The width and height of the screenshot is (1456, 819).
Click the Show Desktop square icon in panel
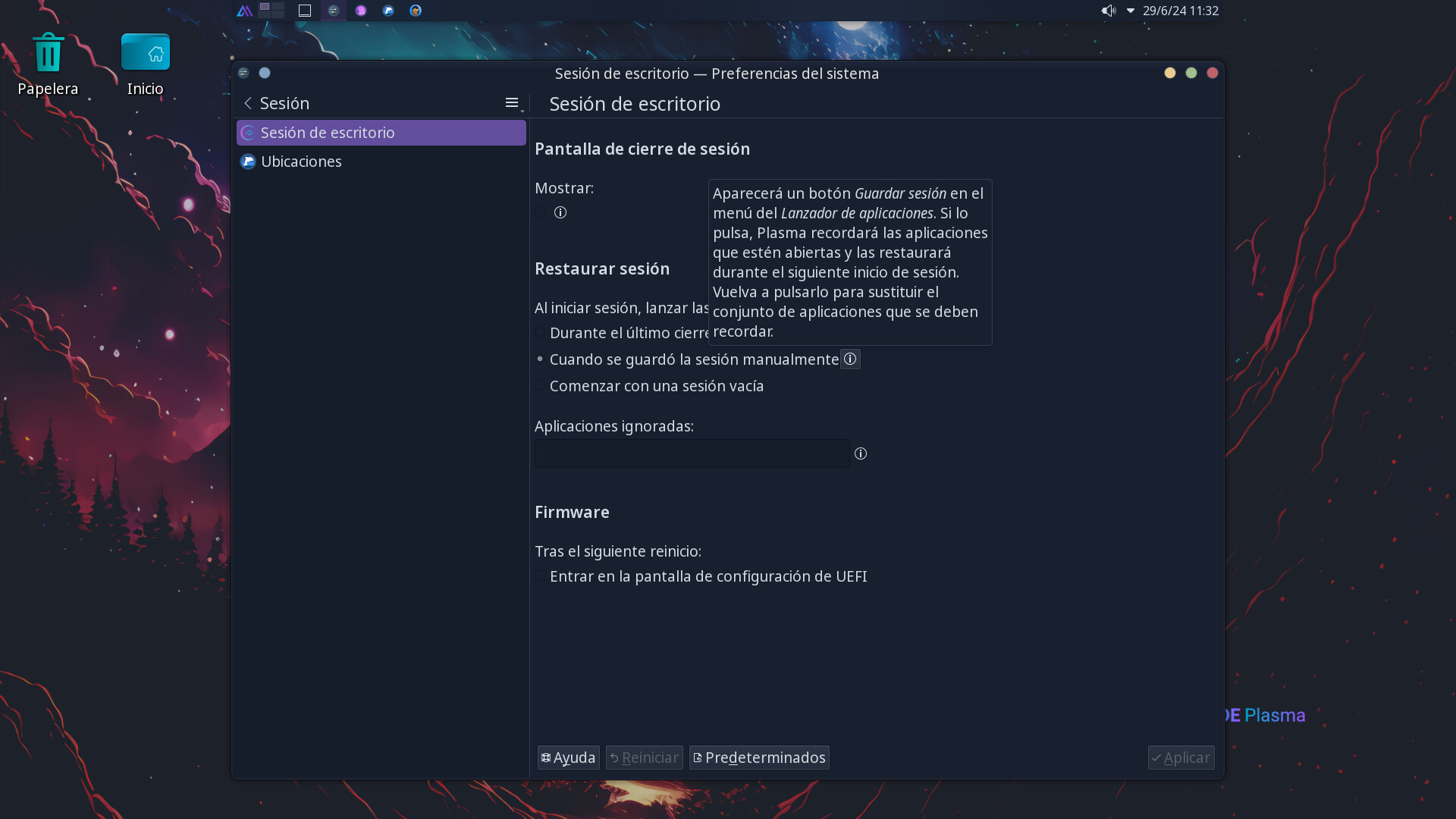(x=305, y=11)
